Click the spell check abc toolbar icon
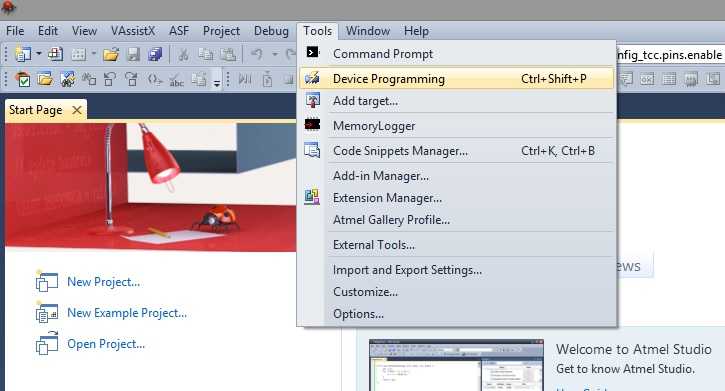Viewport: 725px width, 391px height. click(x=176, y=80)
